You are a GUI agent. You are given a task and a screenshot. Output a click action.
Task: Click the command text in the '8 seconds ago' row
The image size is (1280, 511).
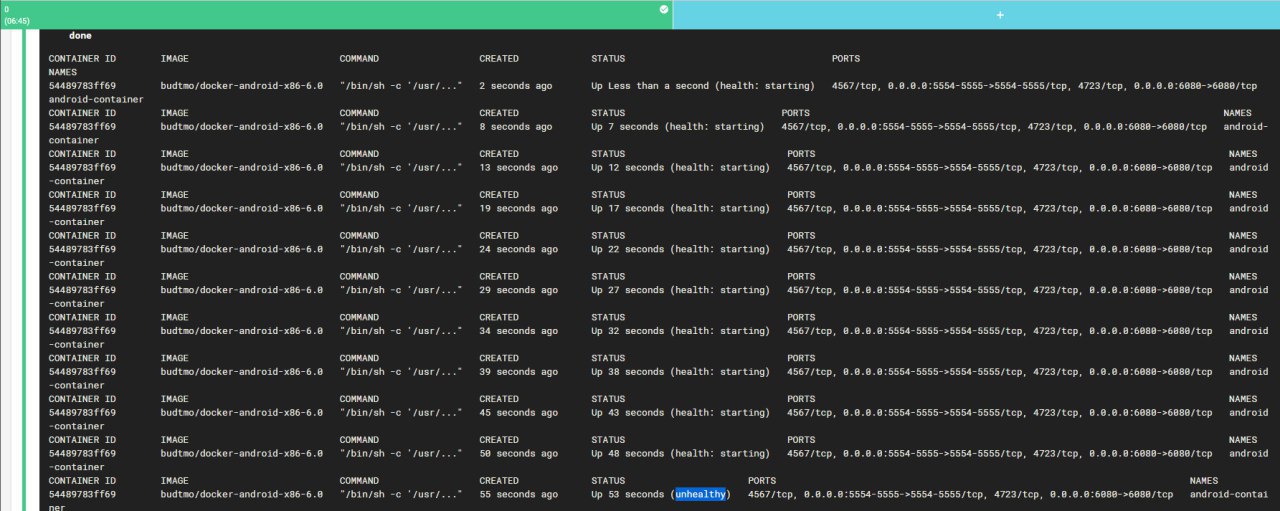click(x=401, y=127)
